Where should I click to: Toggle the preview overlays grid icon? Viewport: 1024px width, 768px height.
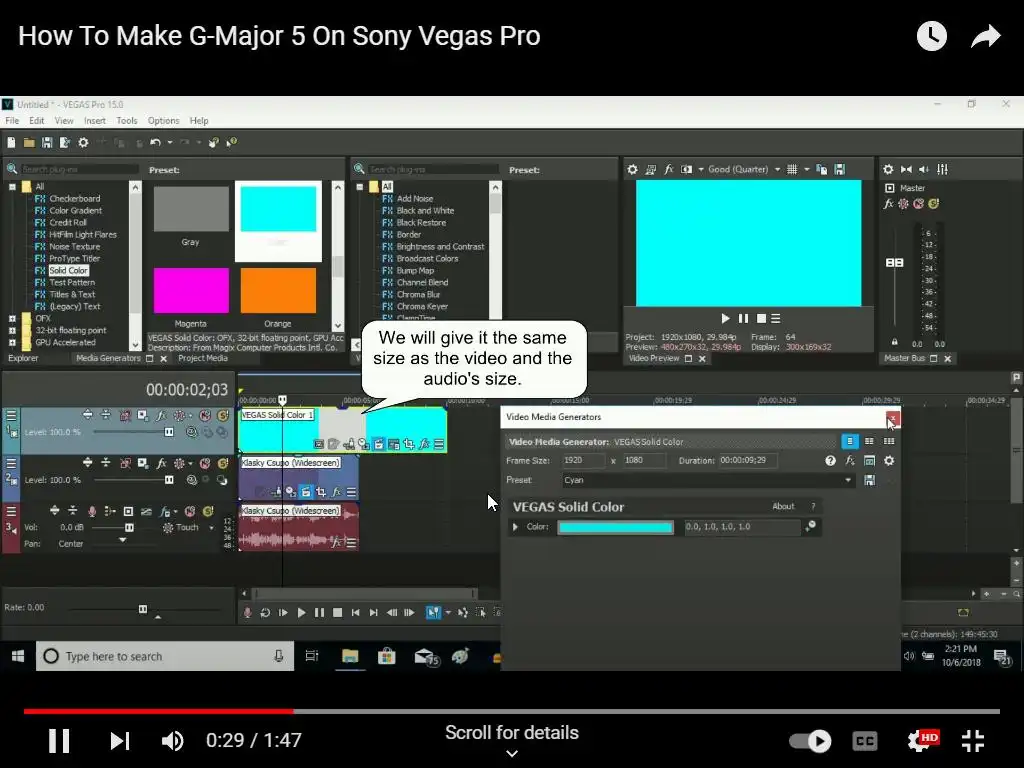tap(792, 169)
